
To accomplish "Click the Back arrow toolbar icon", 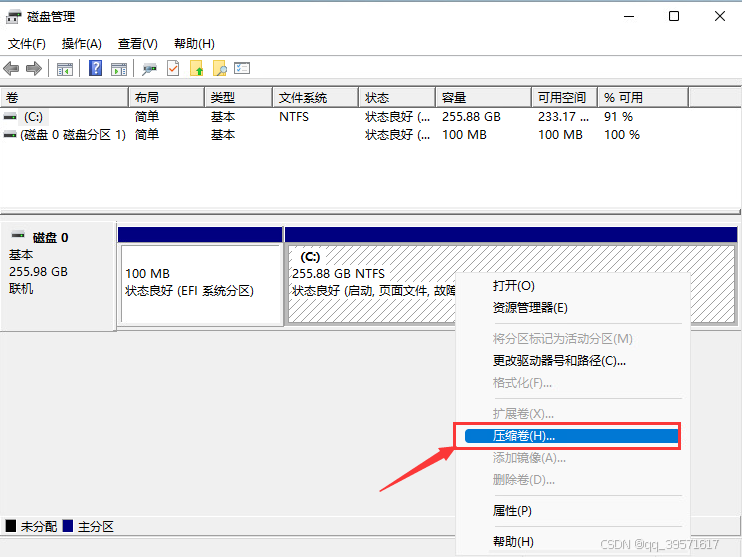I will tap(11, 69).
